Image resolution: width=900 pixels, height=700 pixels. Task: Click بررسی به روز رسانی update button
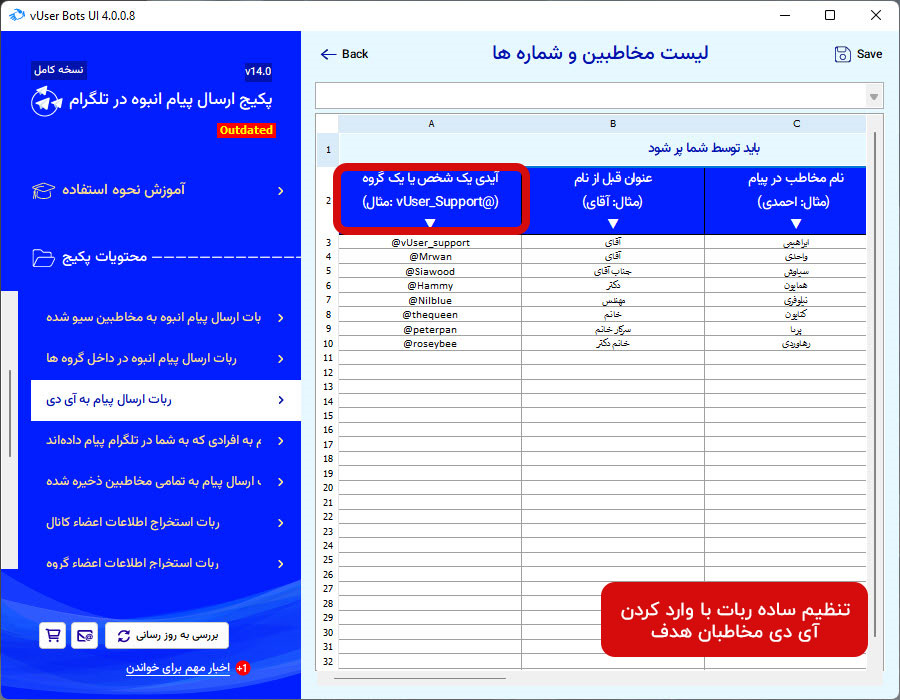click(167, 635)
